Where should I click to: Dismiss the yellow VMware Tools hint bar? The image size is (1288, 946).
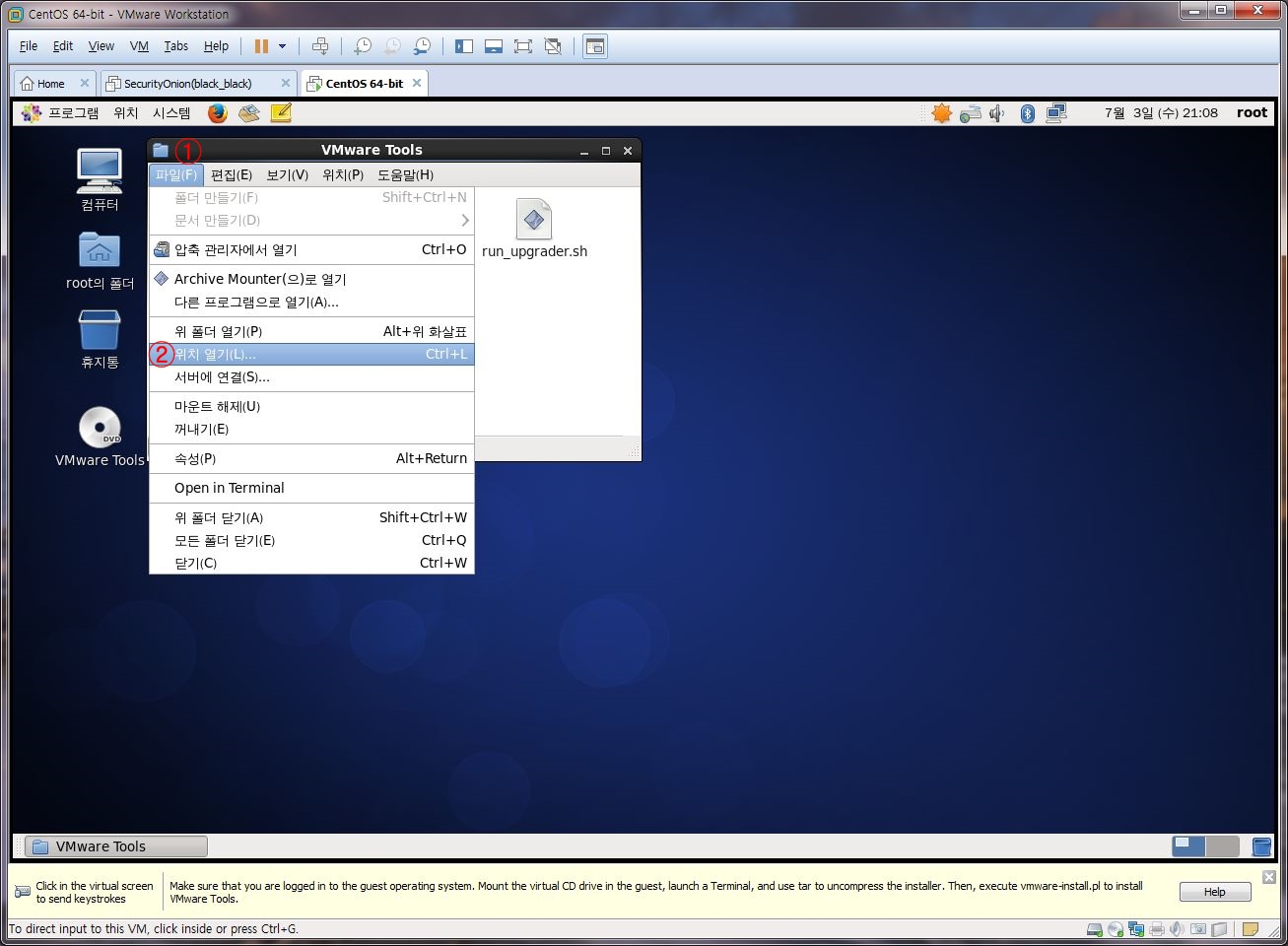click(1269, 877)
